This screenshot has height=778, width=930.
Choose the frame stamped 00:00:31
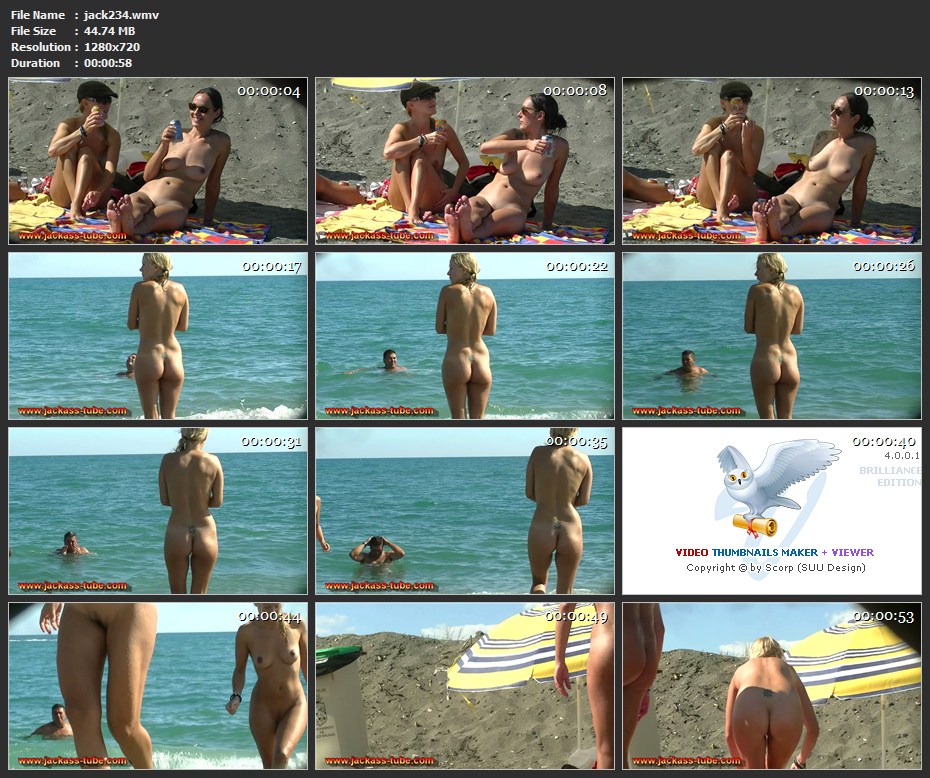click(x=158, y=511)
